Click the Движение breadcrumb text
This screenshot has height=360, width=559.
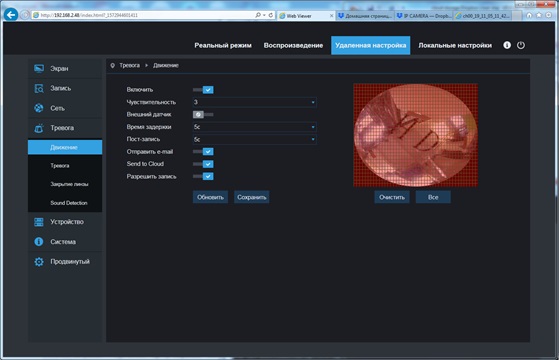pyautogui.click(x=166, y=66)
